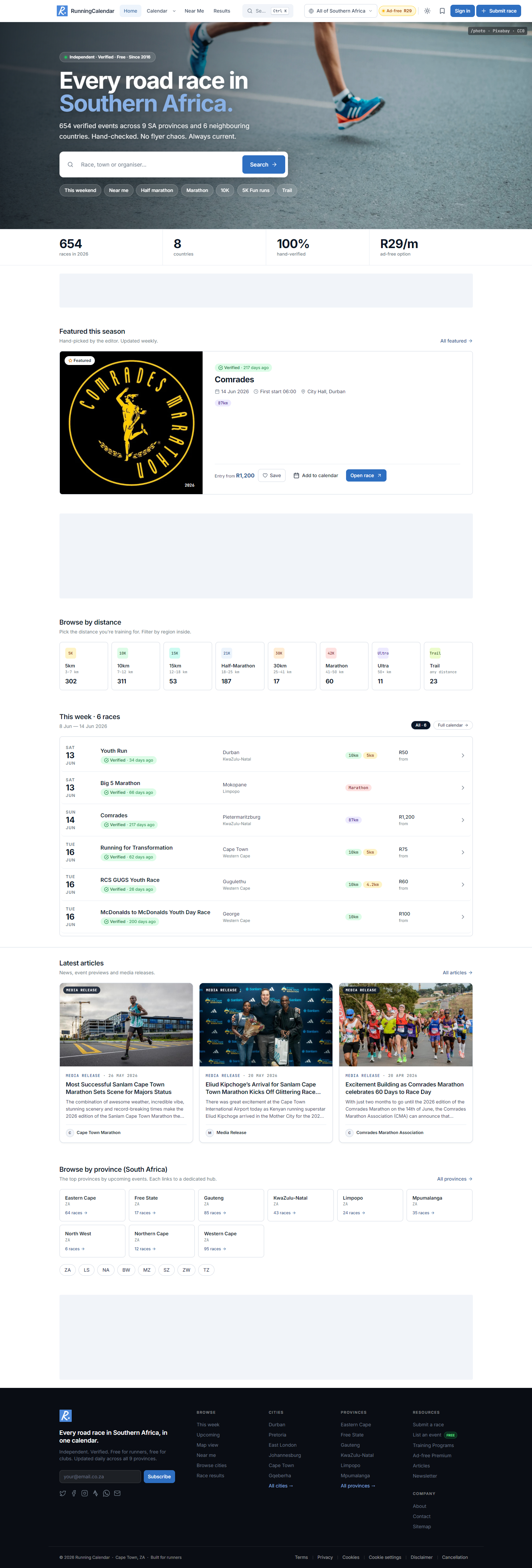Open the footer Facebook icon

[74, 1493]
